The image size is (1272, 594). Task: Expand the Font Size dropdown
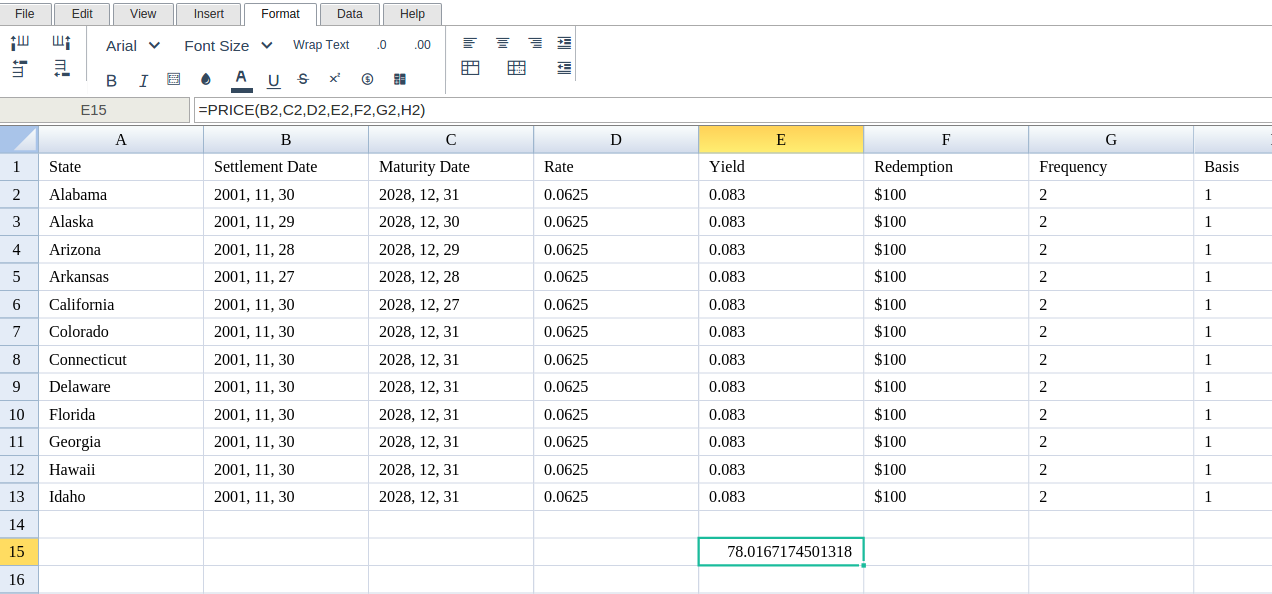tap(228, 45)
